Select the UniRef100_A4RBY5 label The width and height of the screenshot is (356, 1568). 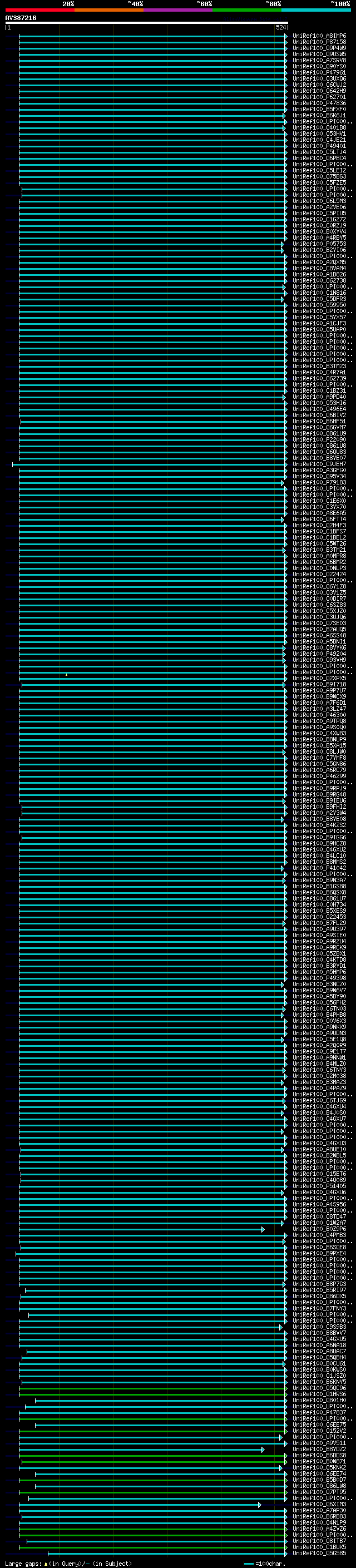[319, 238]
